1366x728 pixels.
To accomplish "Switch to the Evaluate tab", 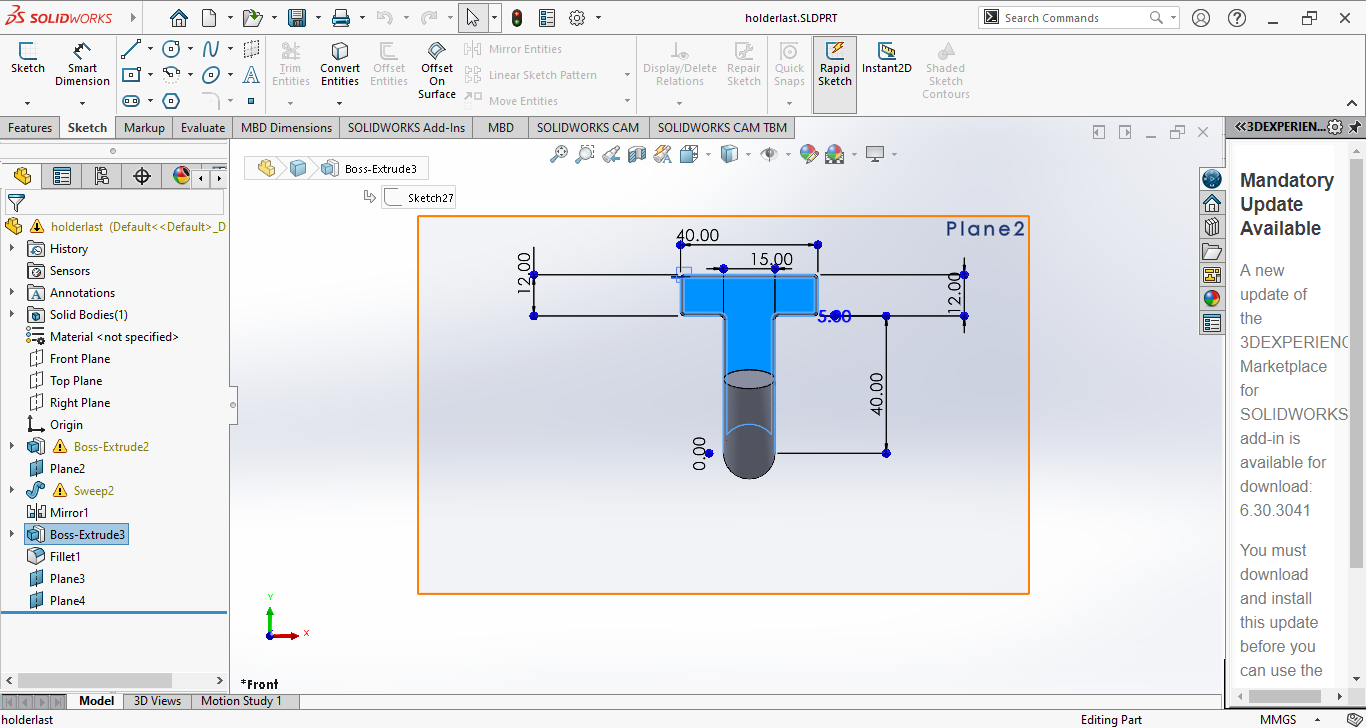I will pos(203,128).
